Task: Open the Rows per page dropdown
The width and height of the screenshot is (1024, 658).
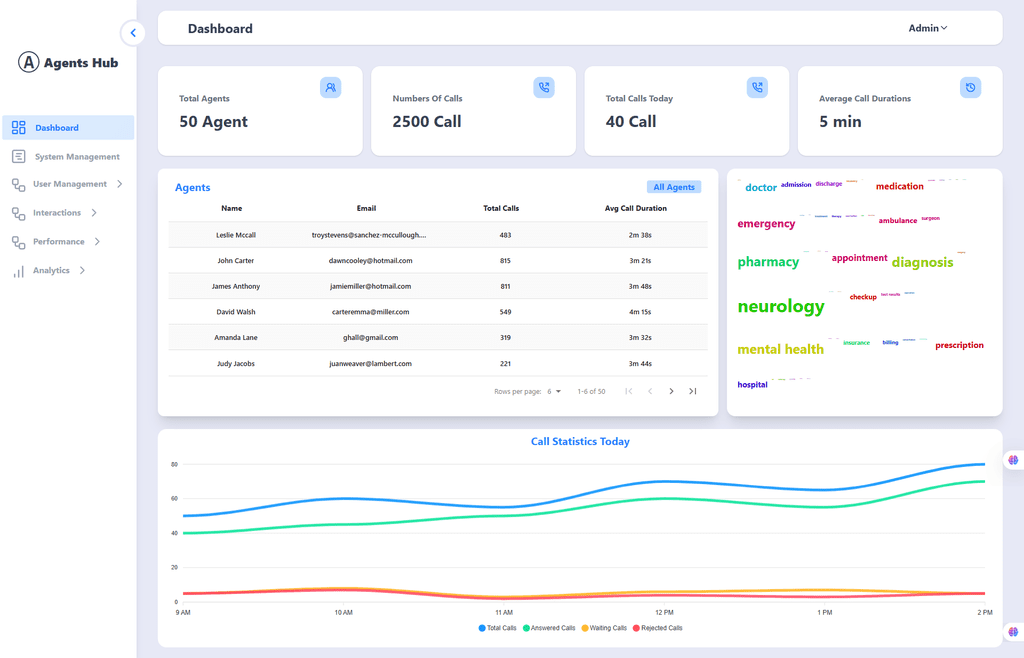Action: [x=554, y=391]
